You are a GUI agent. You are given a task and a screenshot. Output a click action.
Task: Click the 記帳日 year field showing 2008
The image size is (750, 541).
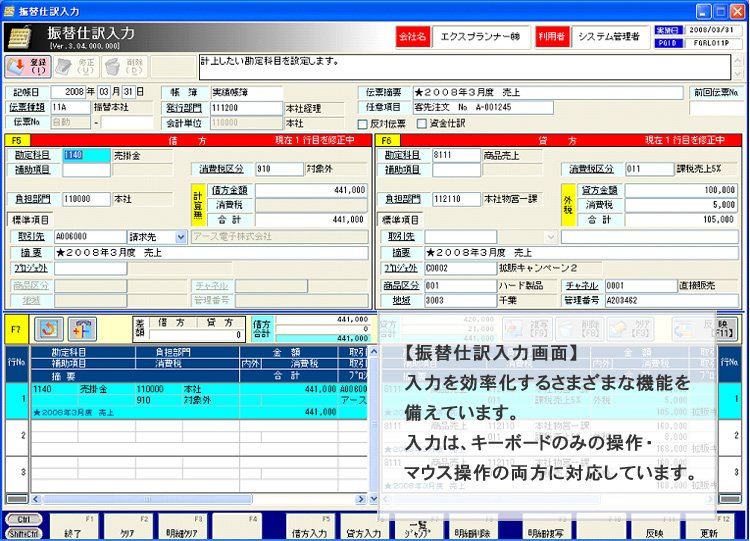(68, 92)
